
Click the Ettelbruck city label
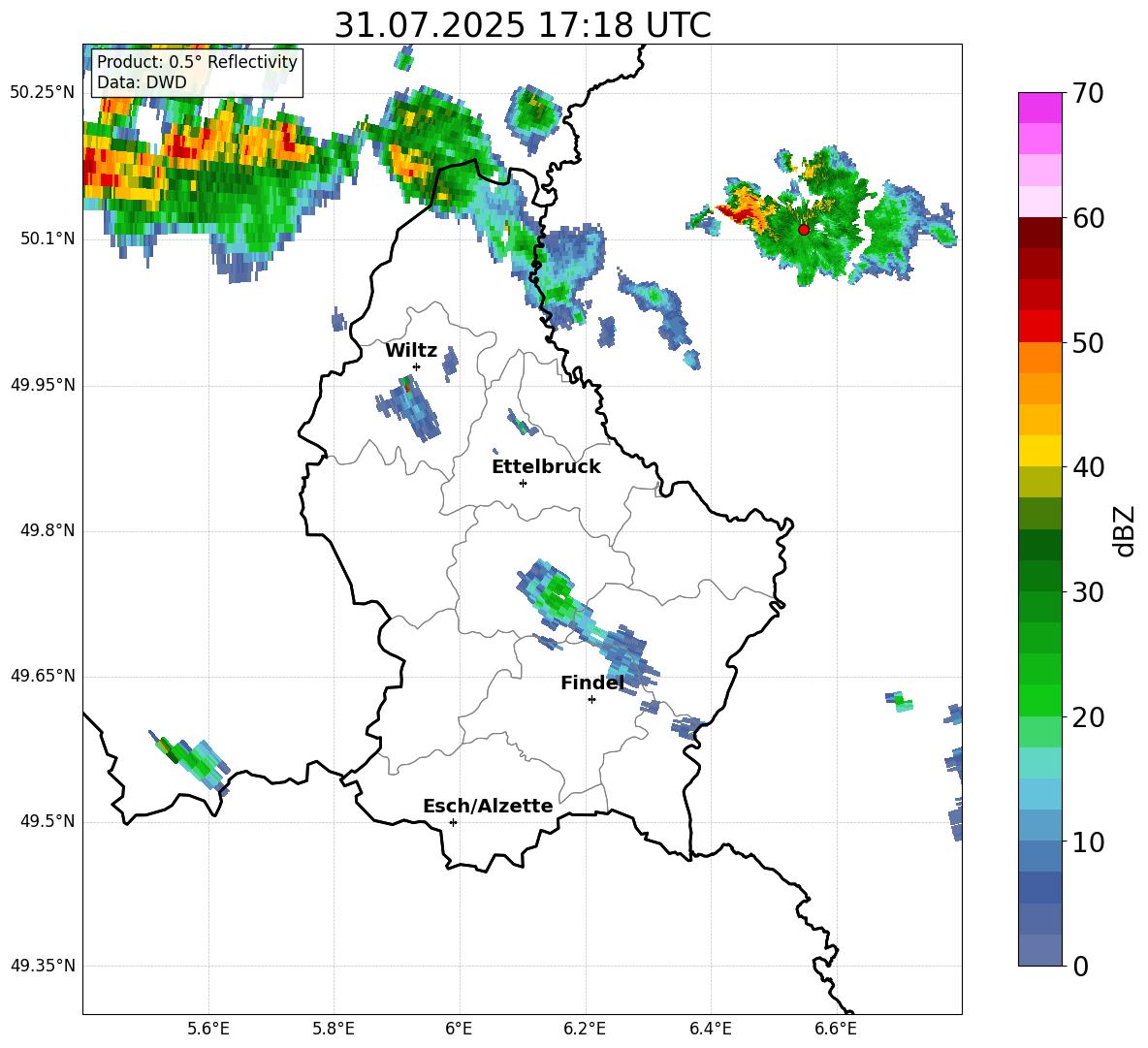pos(546,467)
